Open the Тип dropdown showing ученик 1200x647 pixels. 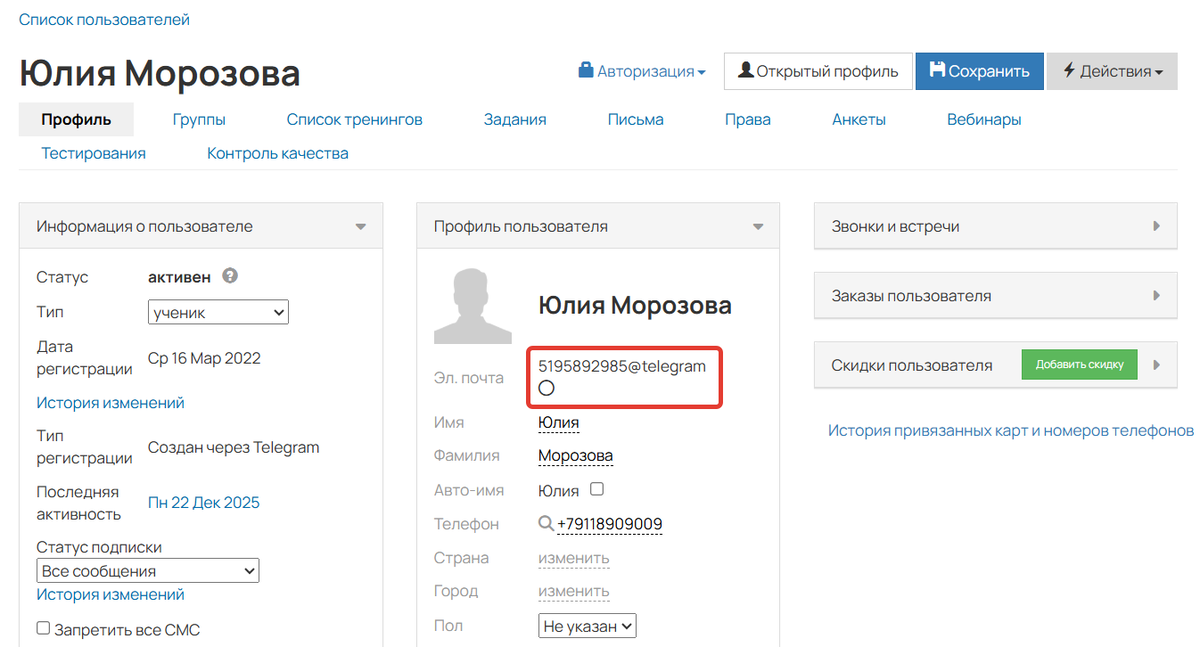[218, 312]
